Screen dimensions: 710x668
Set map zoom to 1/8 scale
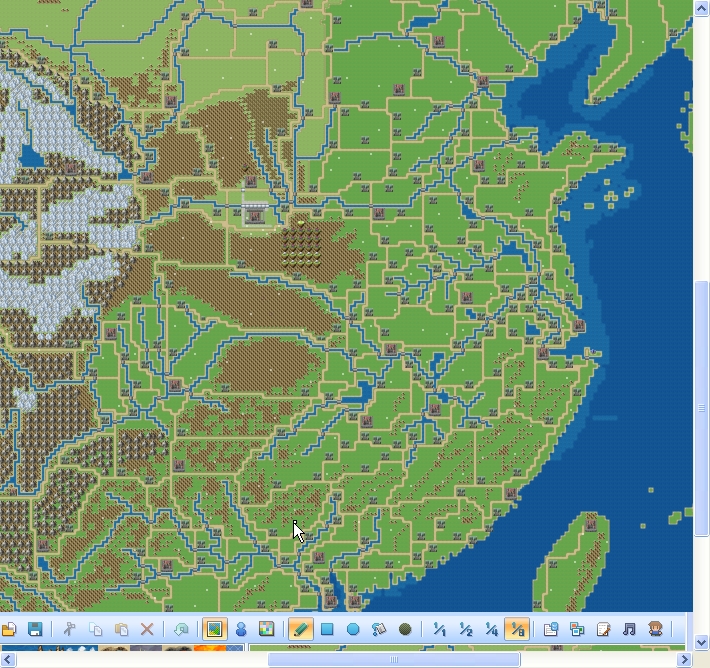(517, 629)
